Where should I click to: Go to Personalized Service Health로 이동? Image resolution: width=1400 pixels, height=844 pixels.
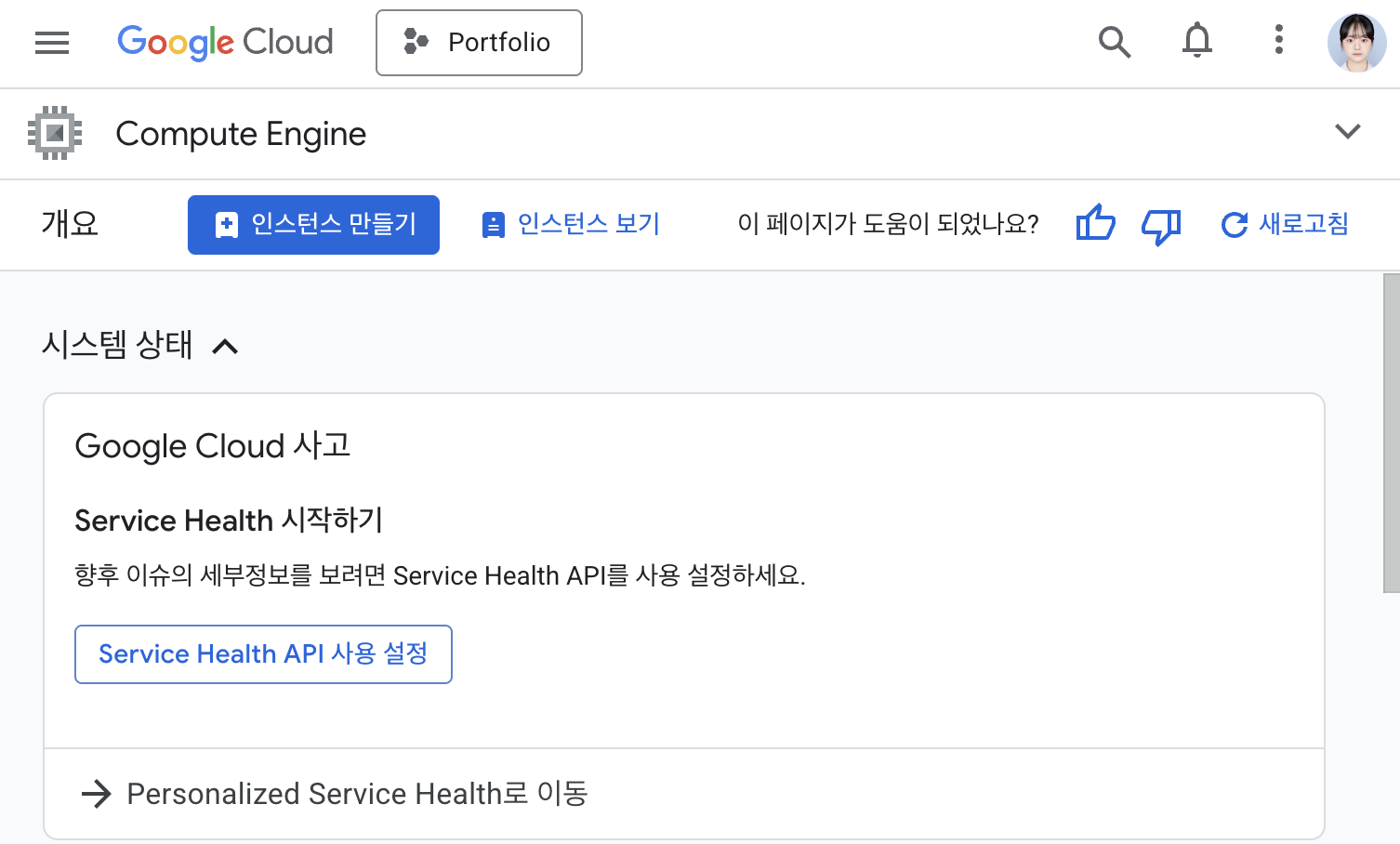335,794
